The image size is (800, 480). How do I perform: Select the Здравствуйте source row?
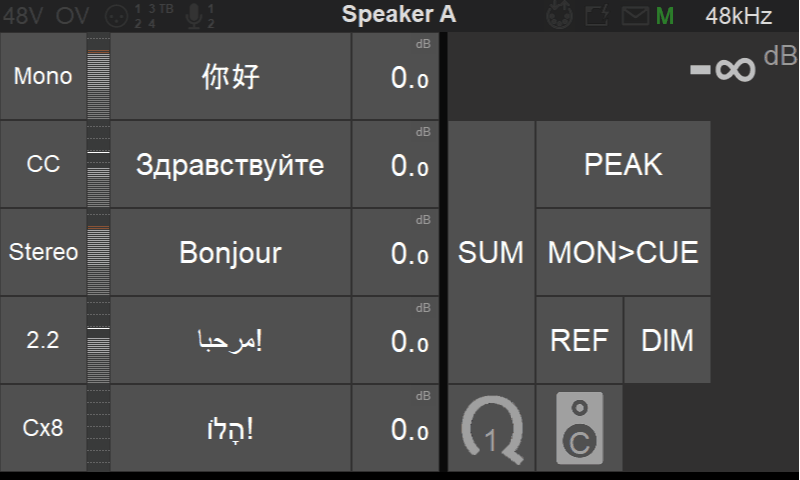coord(230,165)
